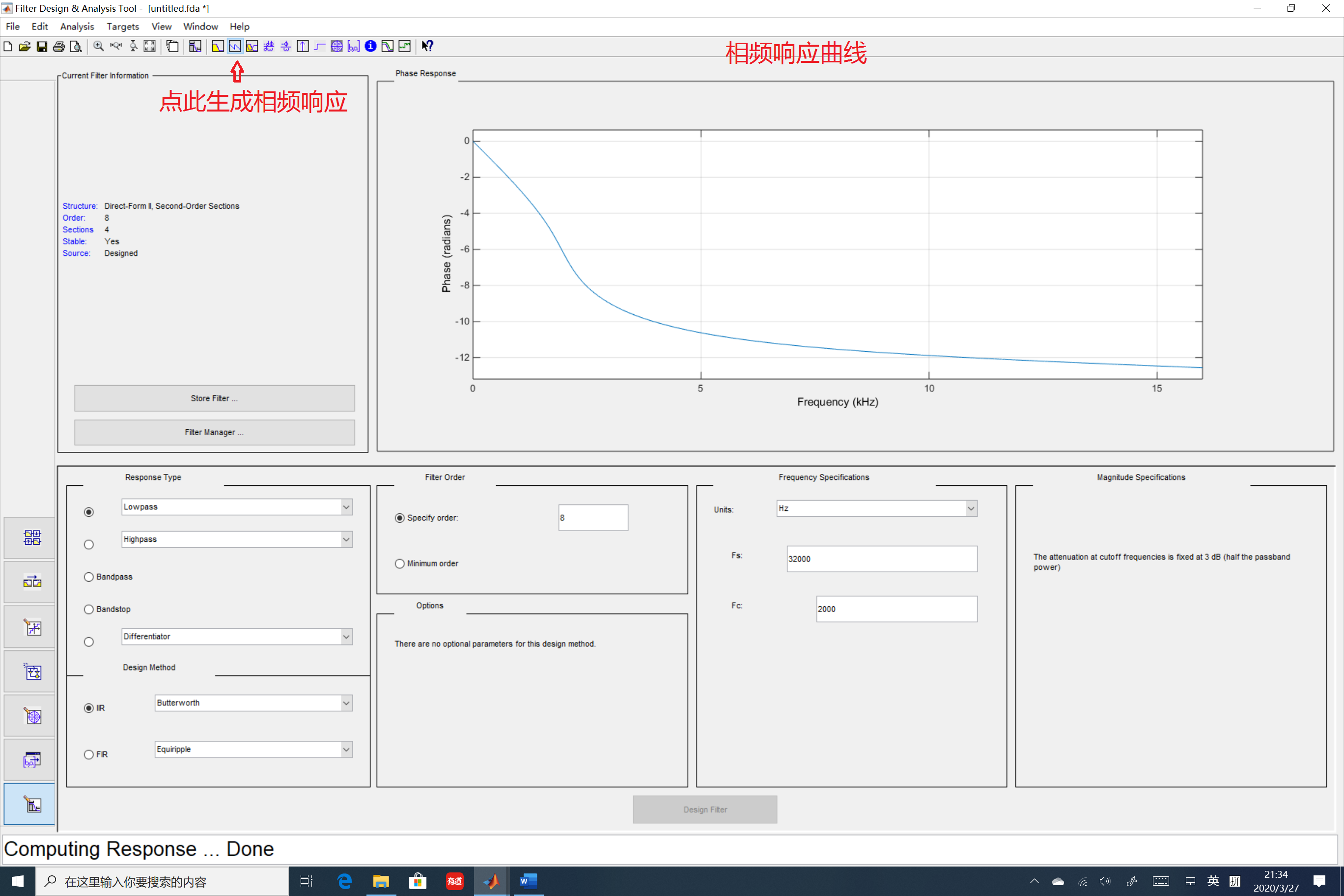1344x896 pixels.
Task: Show Filter Coefficients via toolbar icon
Action: pyautogui.click(x=354, y=46)
